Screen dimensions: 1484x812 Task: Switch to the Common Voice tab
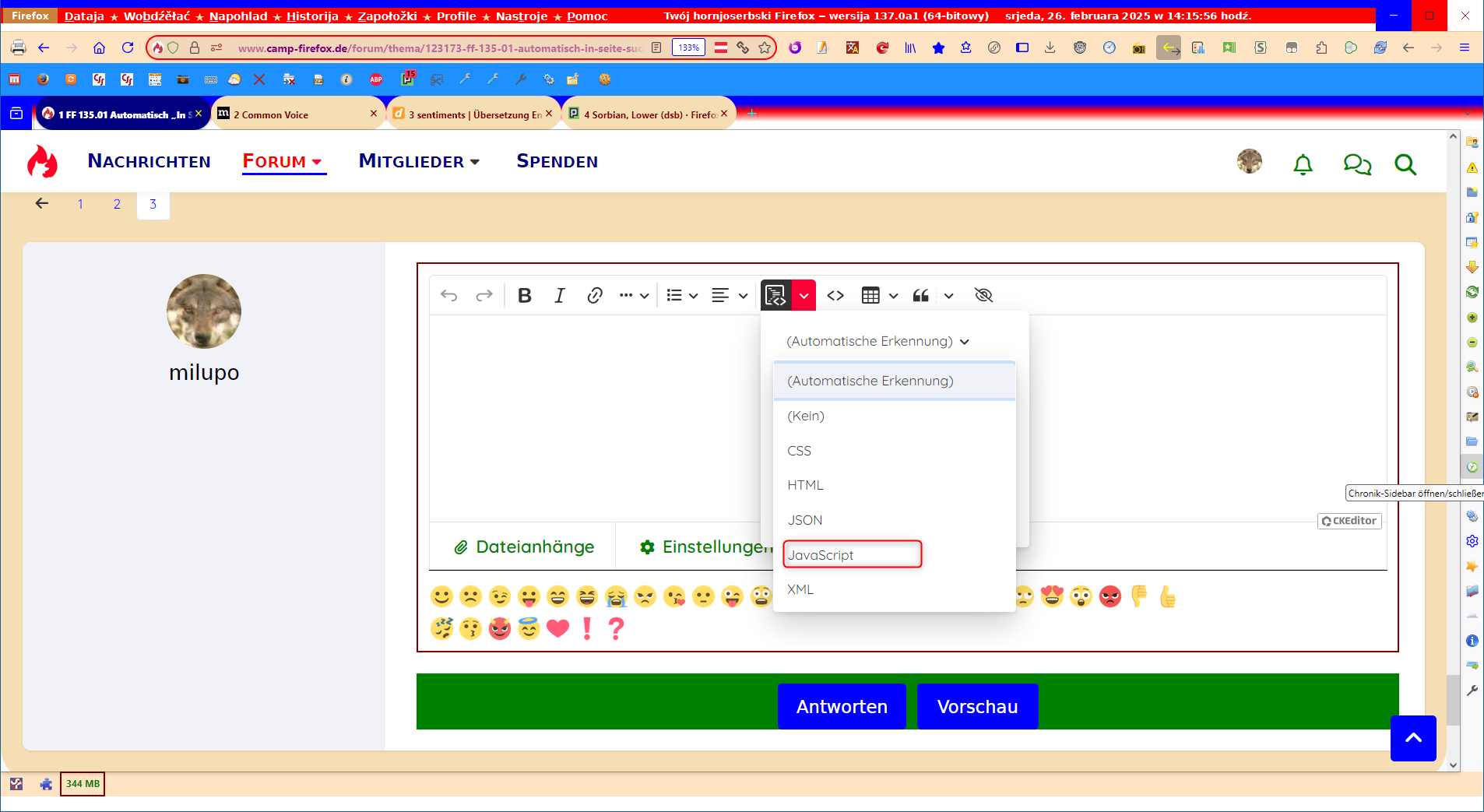click(x=298, y=114)
